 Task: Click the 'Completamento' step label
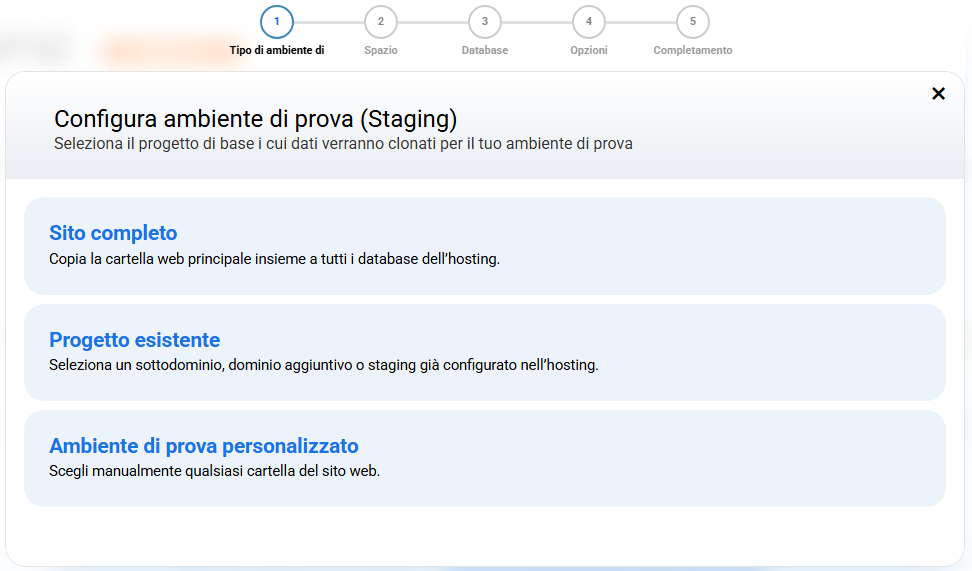coord(693,50)
